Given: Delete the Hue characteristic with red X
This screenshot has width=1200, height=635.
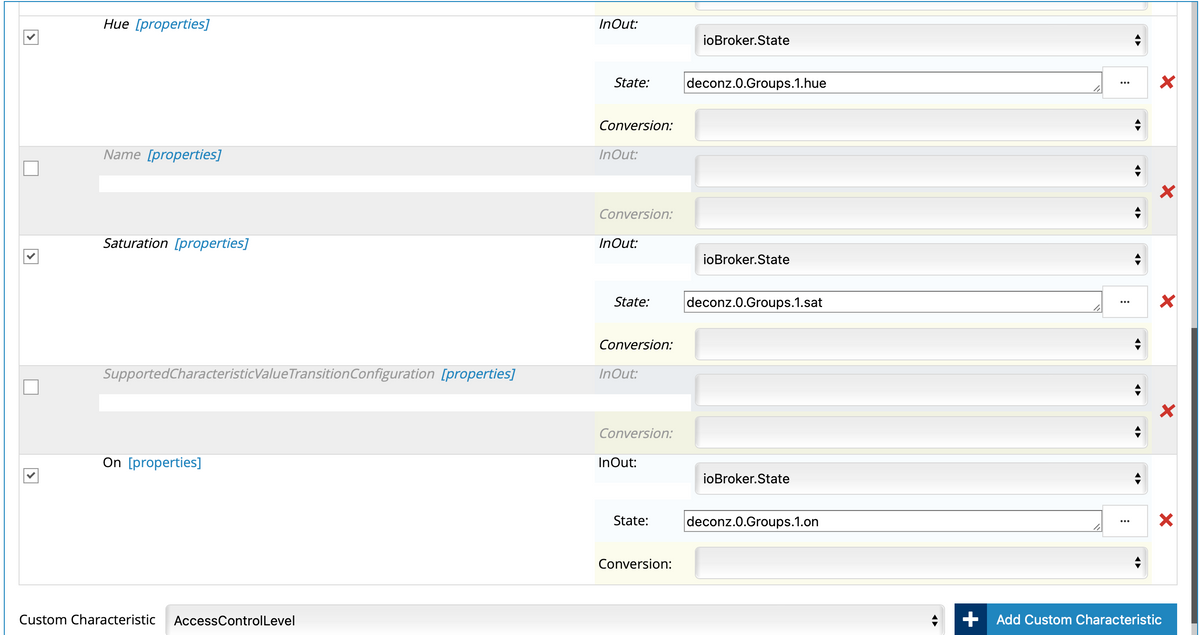Looking at the screenshot, I should pos(1166,82).
